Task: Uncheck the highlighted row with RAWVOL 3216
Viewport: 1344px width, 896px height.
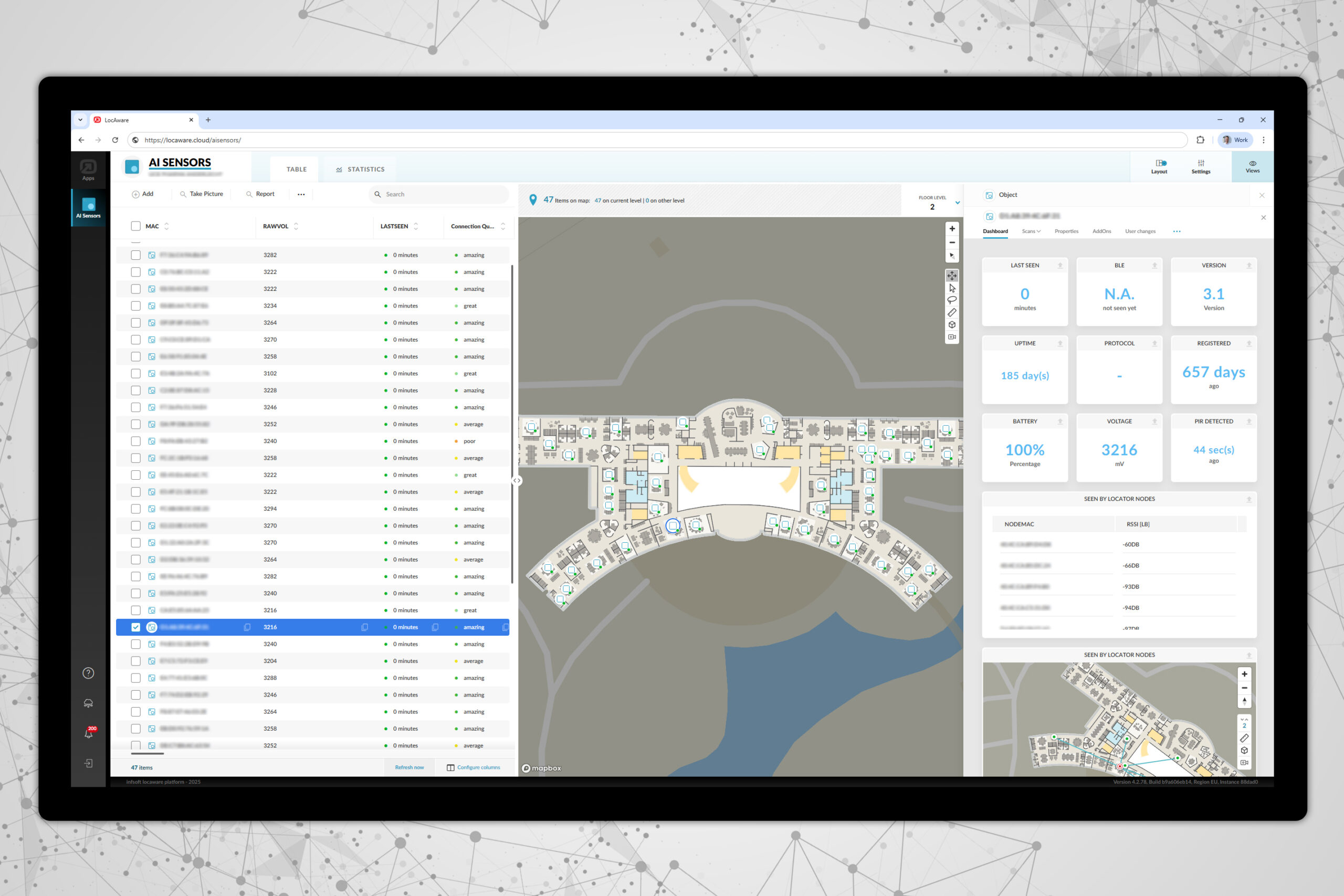Action: [135, 627]
